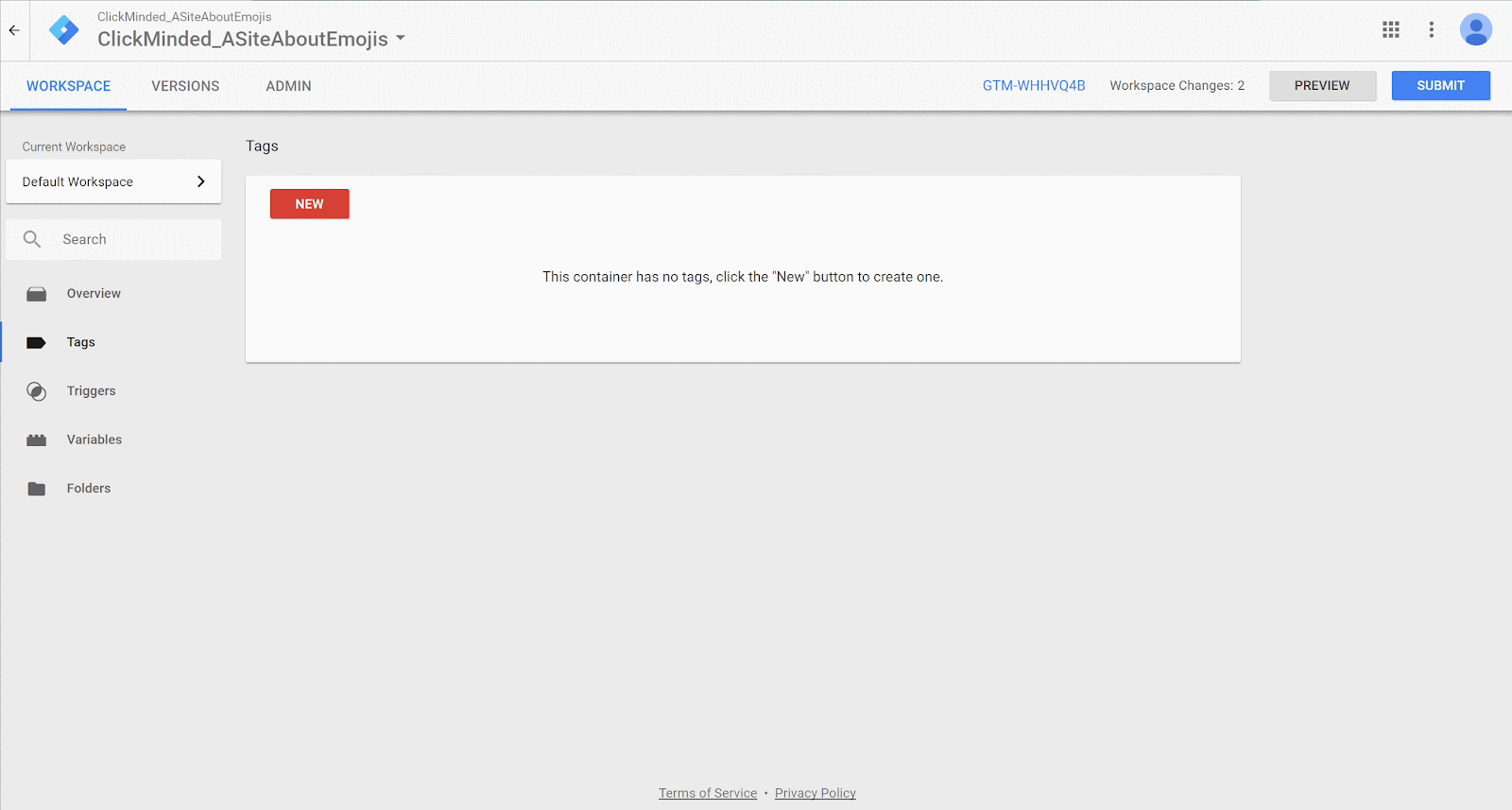This screenshot has width=1512, height=810.
Task: Open the GTM-WHHVQ4B container ID link
Action: 1034,86
